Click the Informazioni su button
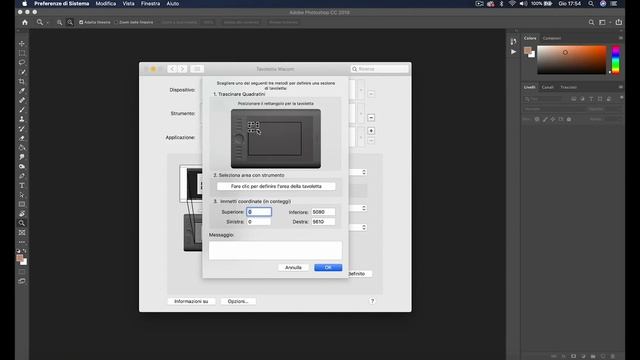The width and height of the screenshot is (640, 360). tap(191, 301)
